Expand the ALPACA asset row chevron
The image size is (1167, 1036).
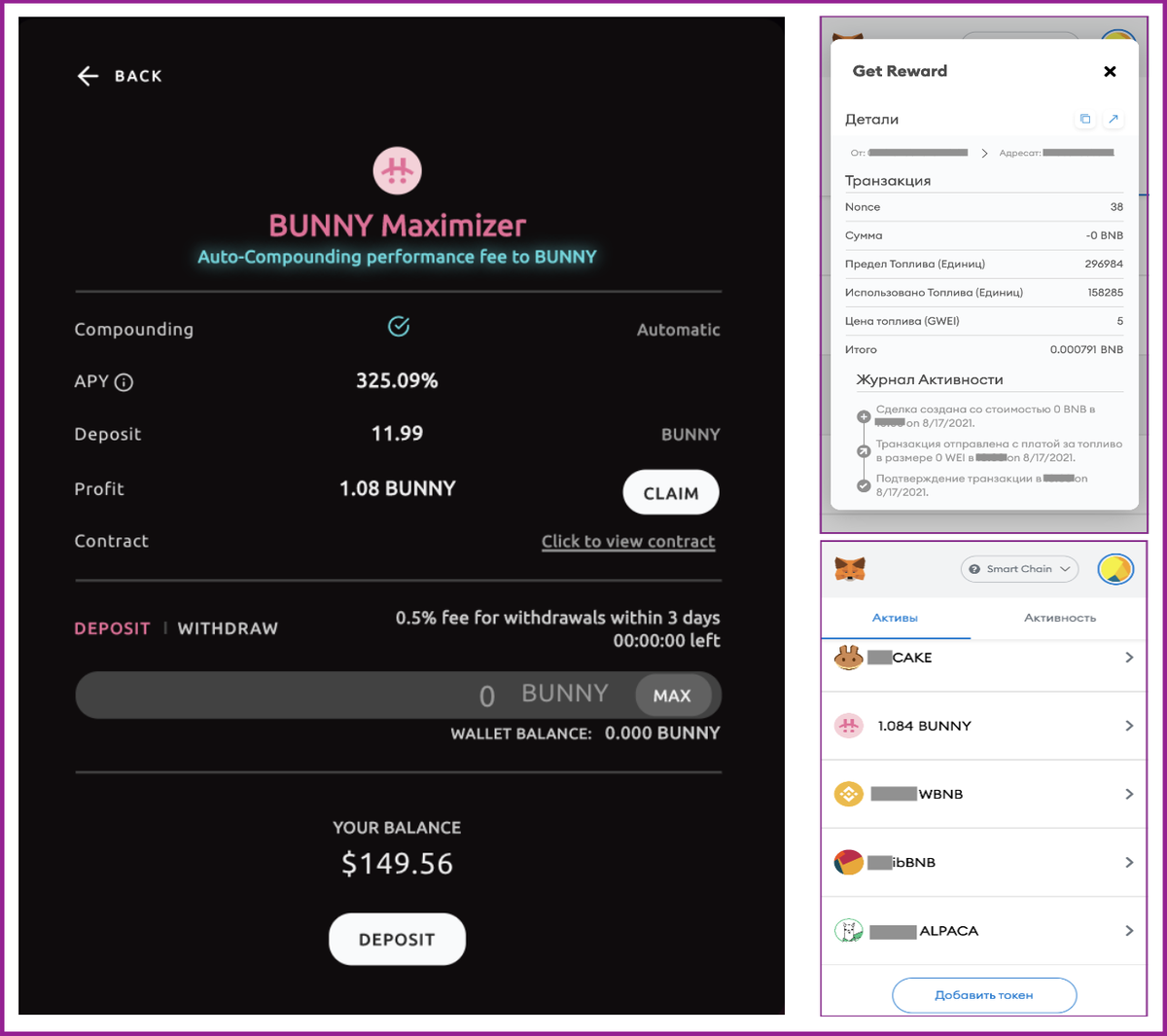coord(1129,931)
